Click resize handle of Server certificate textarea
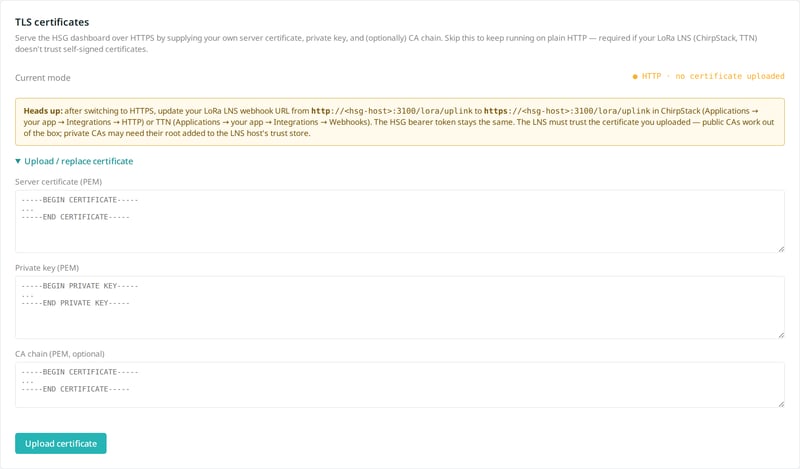 [781, 249]
